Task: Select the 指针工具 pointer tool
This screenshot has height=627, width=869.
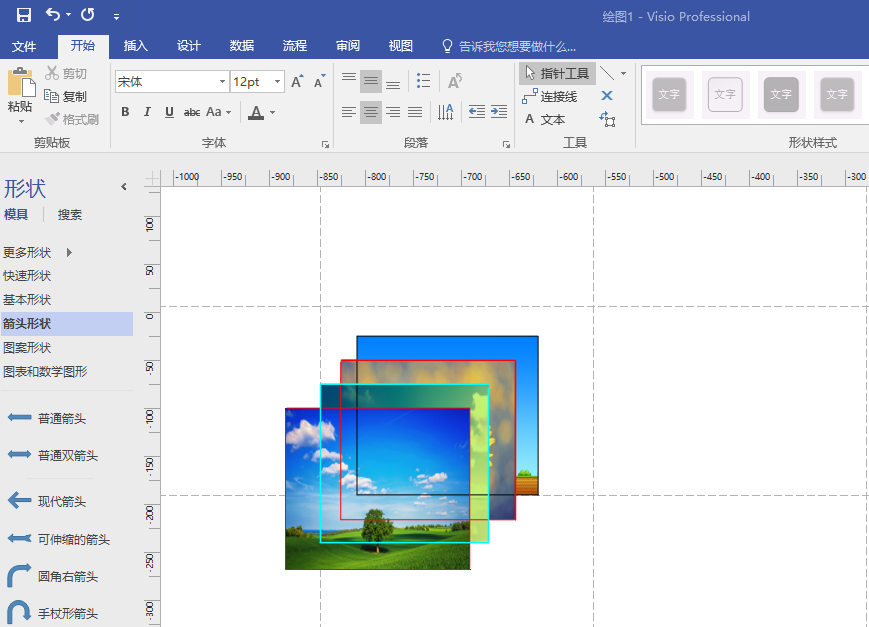Action: [x=557, y=73]
